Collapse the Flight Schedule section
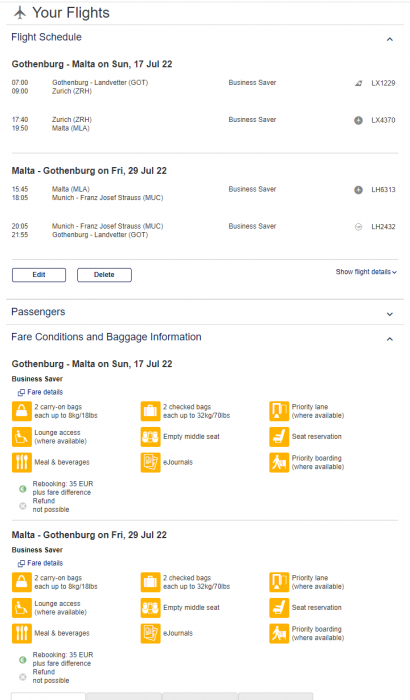Screen dimensions: 410x700 click(389, 39)
